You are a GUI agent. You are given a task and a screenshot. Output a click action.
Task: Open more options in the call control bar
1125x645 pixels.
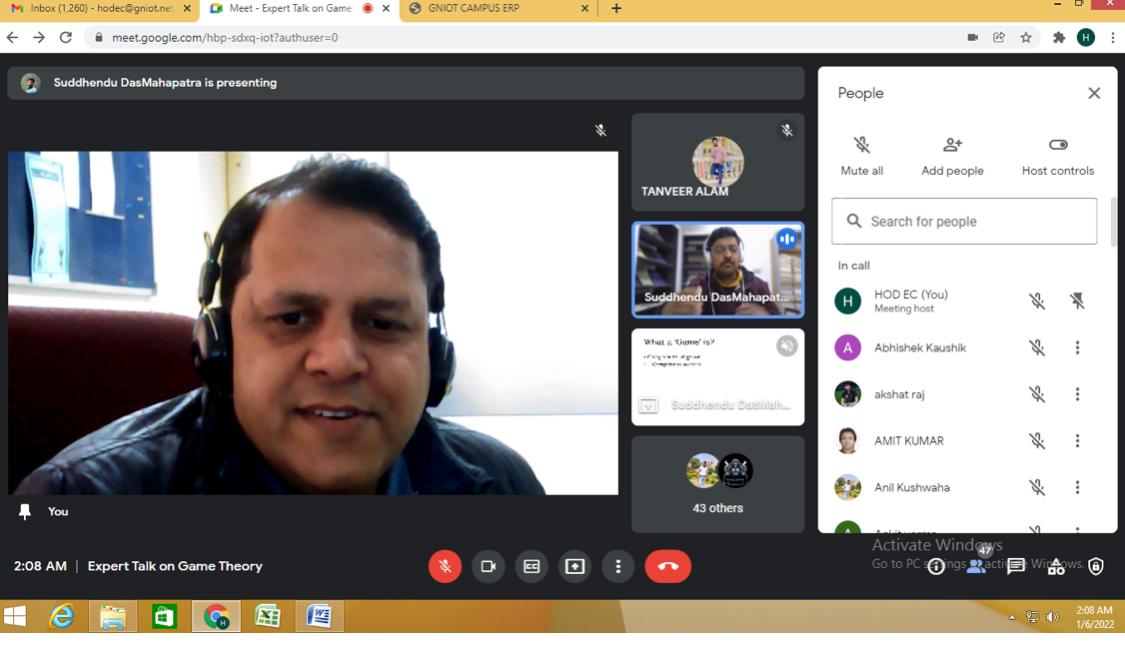pos(618,566)
